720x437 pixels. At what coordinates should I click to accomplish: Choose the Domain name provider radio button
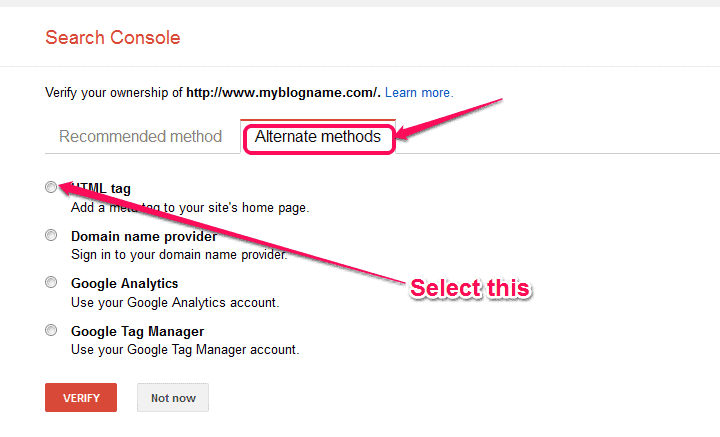tap(51, 235)
